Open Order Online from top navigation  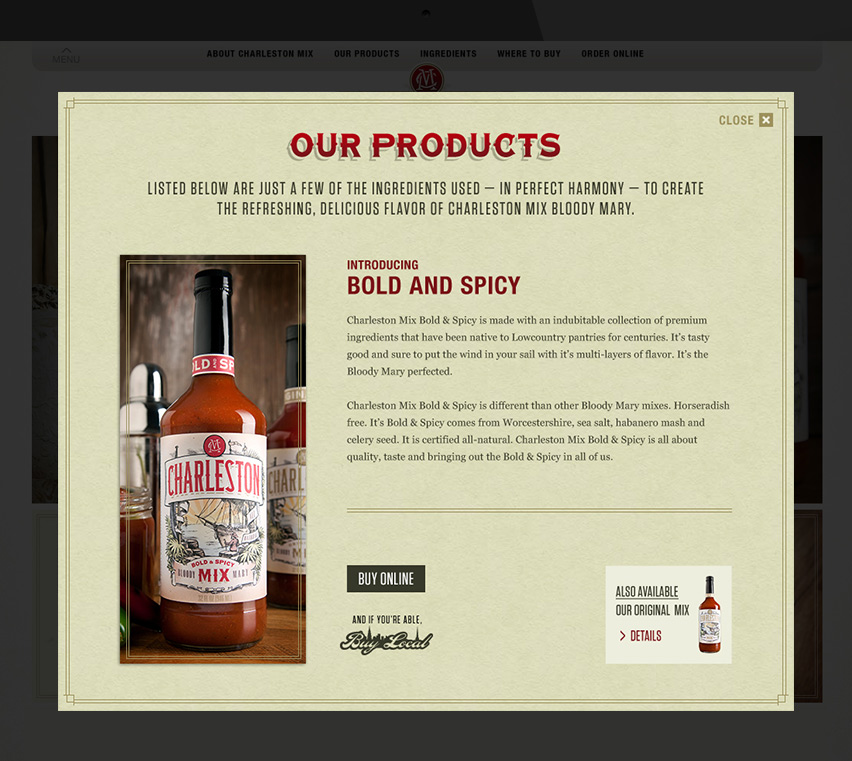[x=612, y=54]
